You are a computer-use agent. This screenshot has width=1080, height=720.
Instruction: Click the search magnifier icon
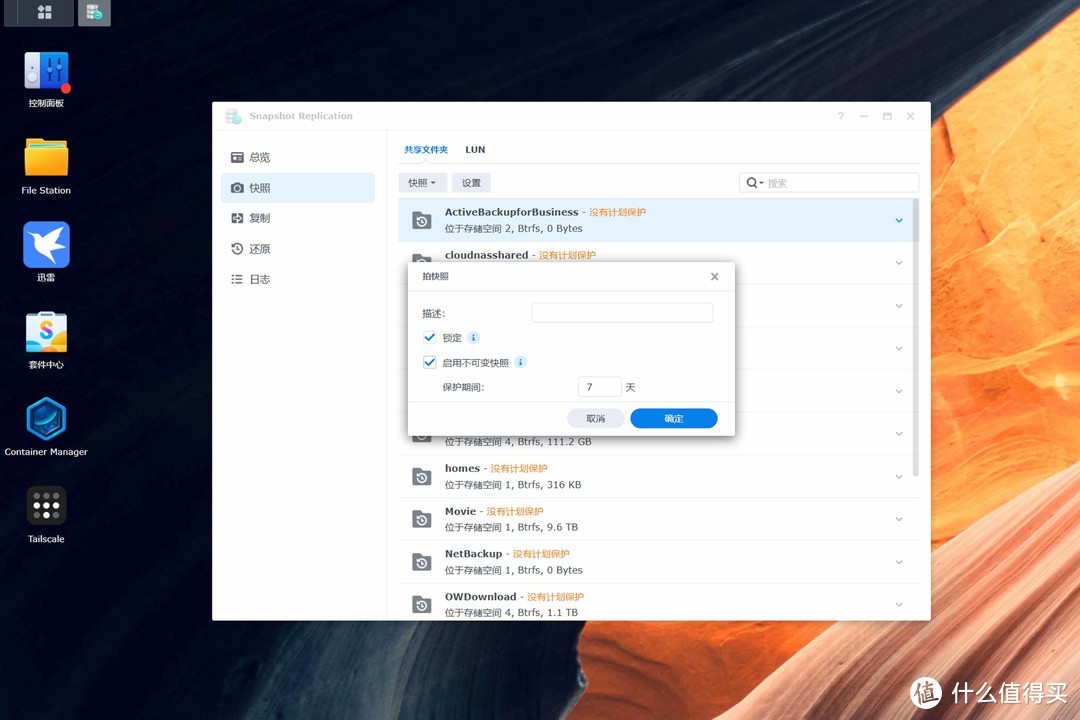(x=752, y=183)
